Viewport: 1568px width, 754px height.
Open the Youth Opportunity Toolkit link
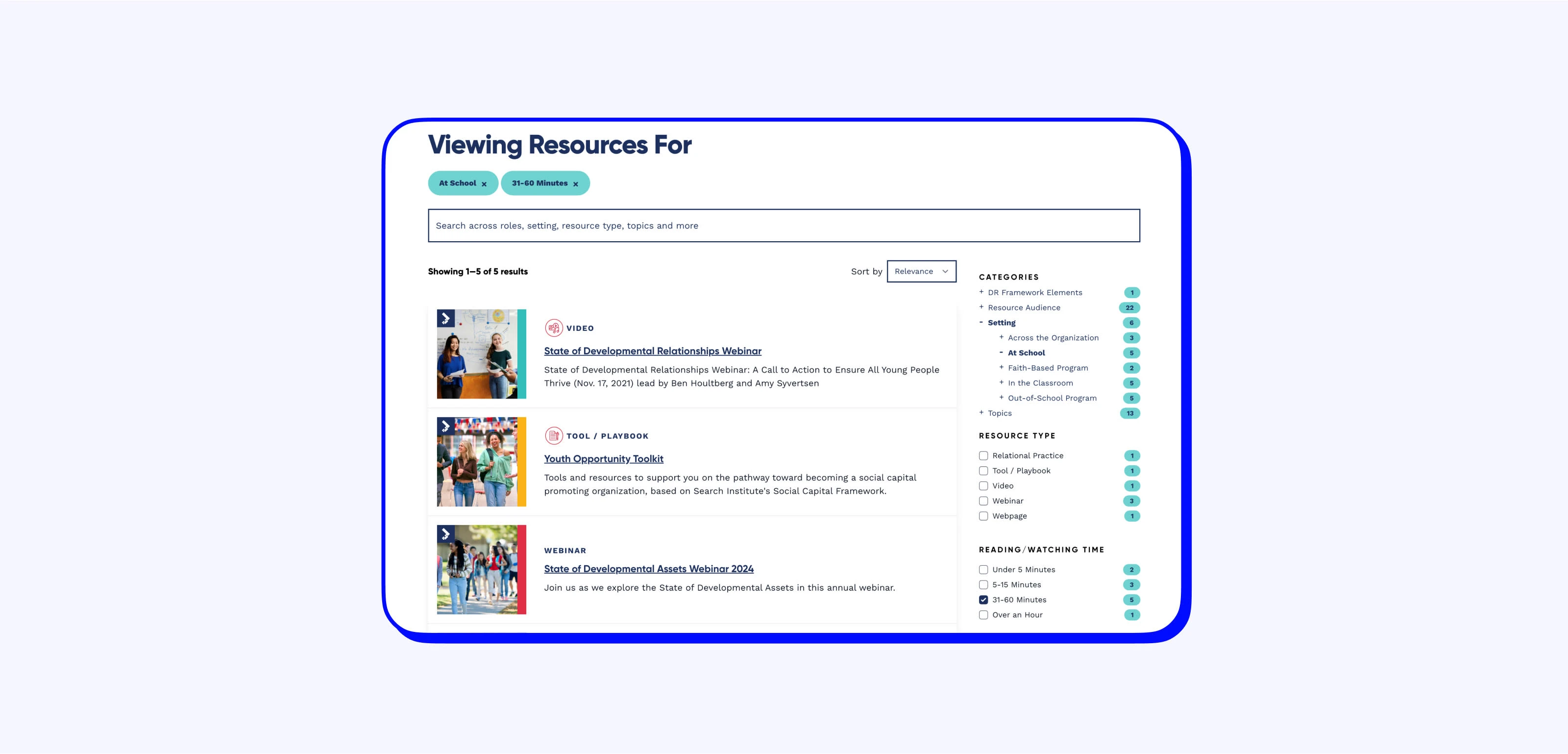coord(603,459)
